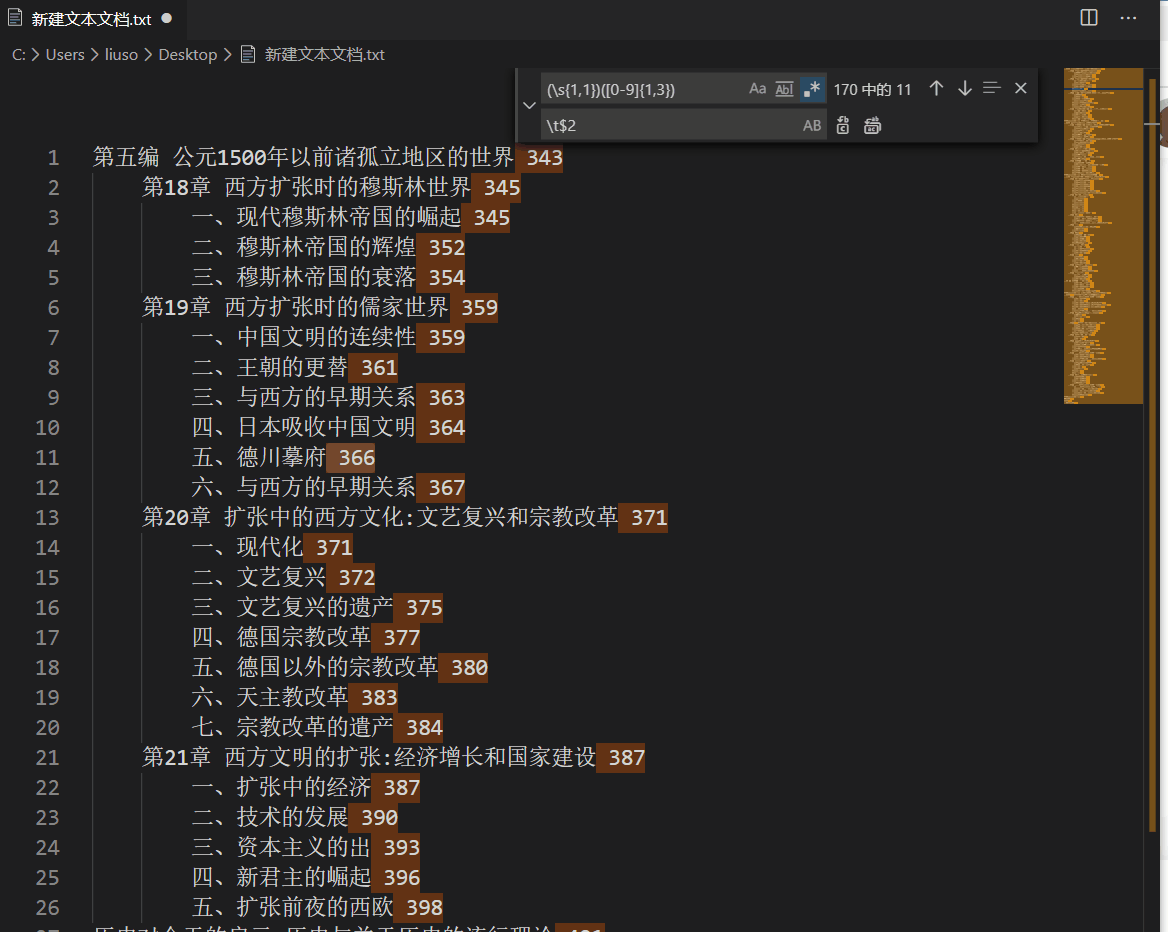The height and width of the screenshot is (932, 1168).
Task: Toggle Preserve Case in replace field
Action: 812,125
